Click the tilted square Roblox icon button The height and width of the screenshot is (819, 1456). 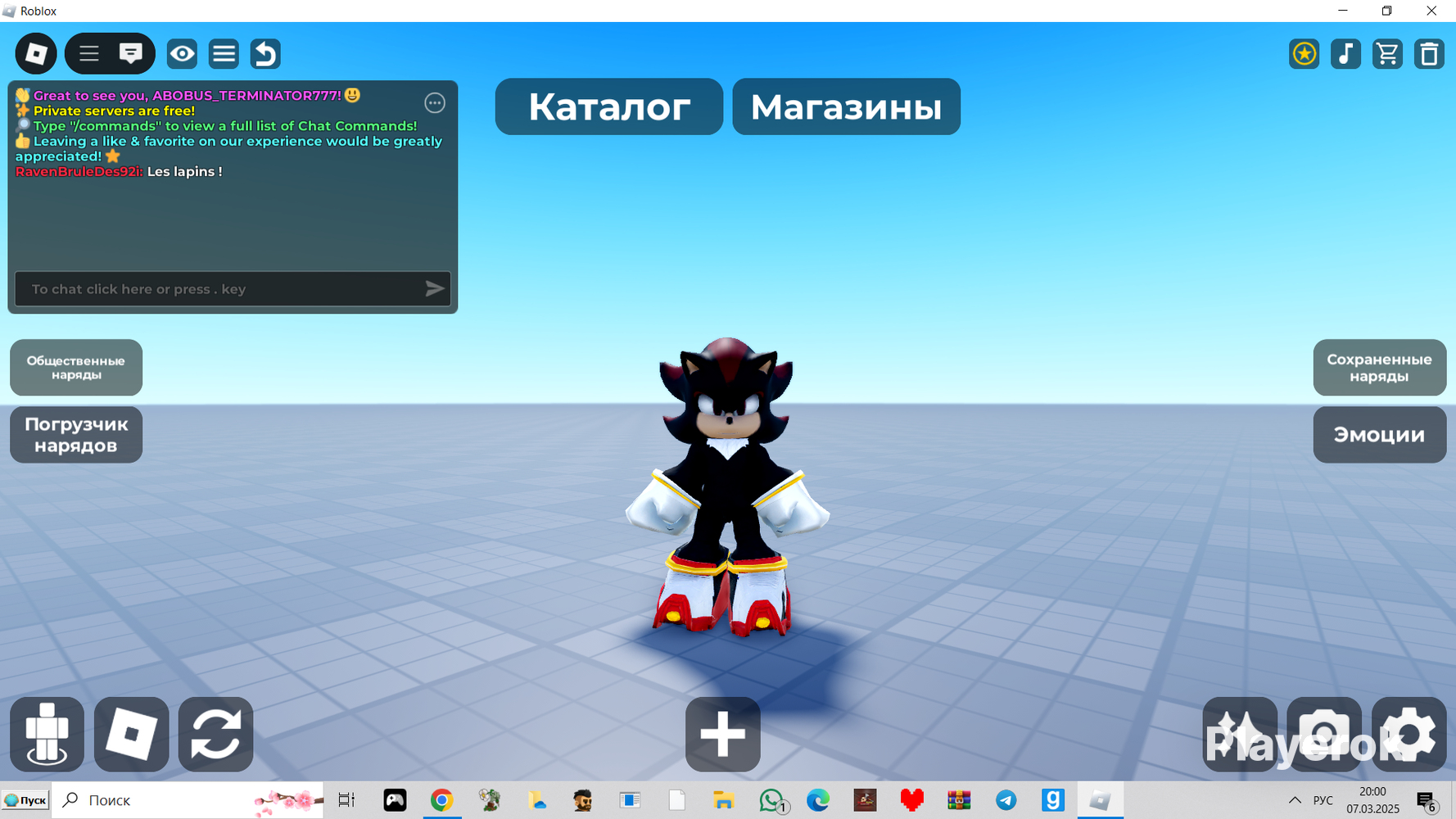(132, 735)
